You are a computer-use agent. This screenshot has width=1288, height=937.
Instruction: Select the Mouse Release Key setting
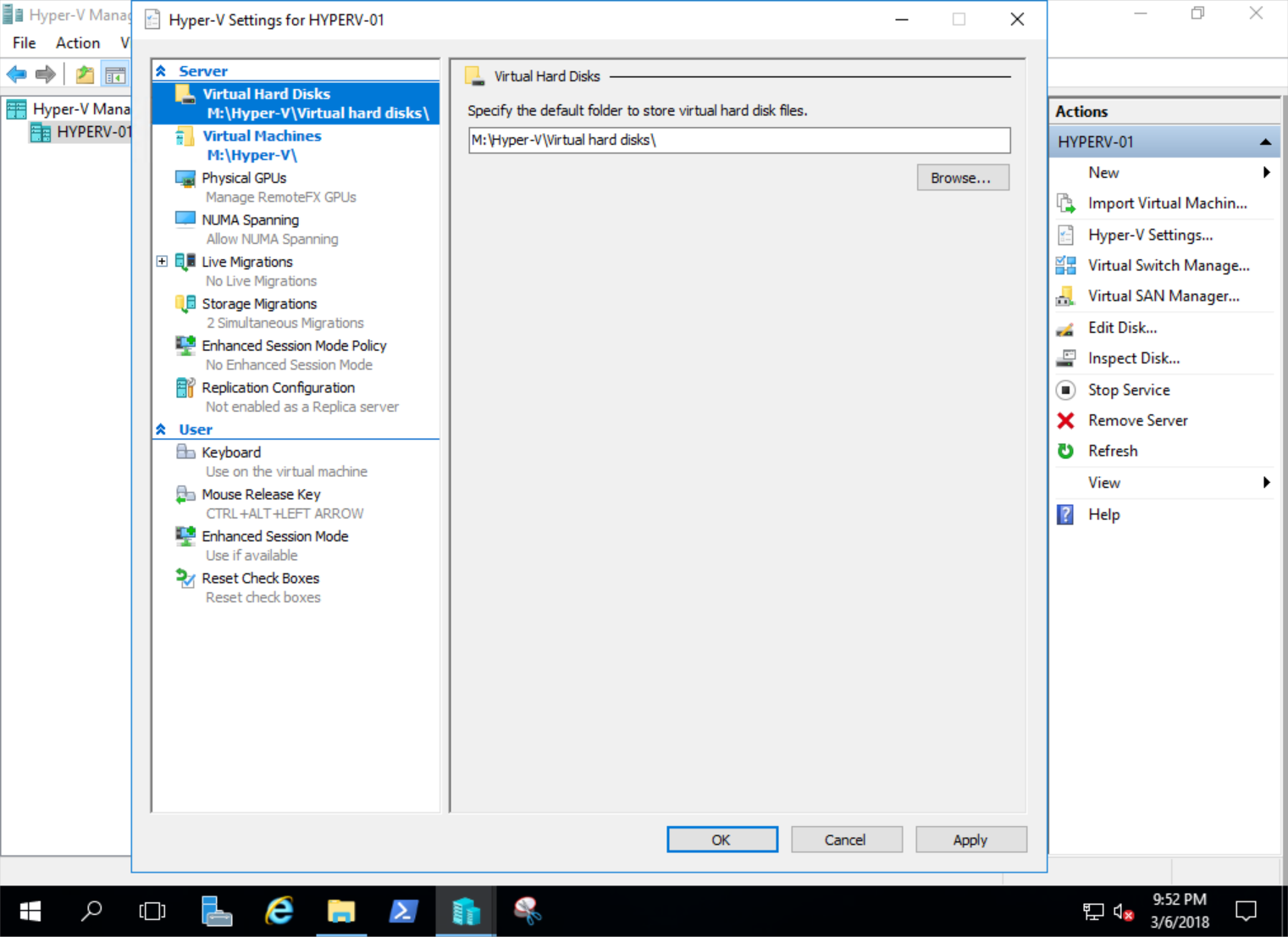tap(261, 494)
